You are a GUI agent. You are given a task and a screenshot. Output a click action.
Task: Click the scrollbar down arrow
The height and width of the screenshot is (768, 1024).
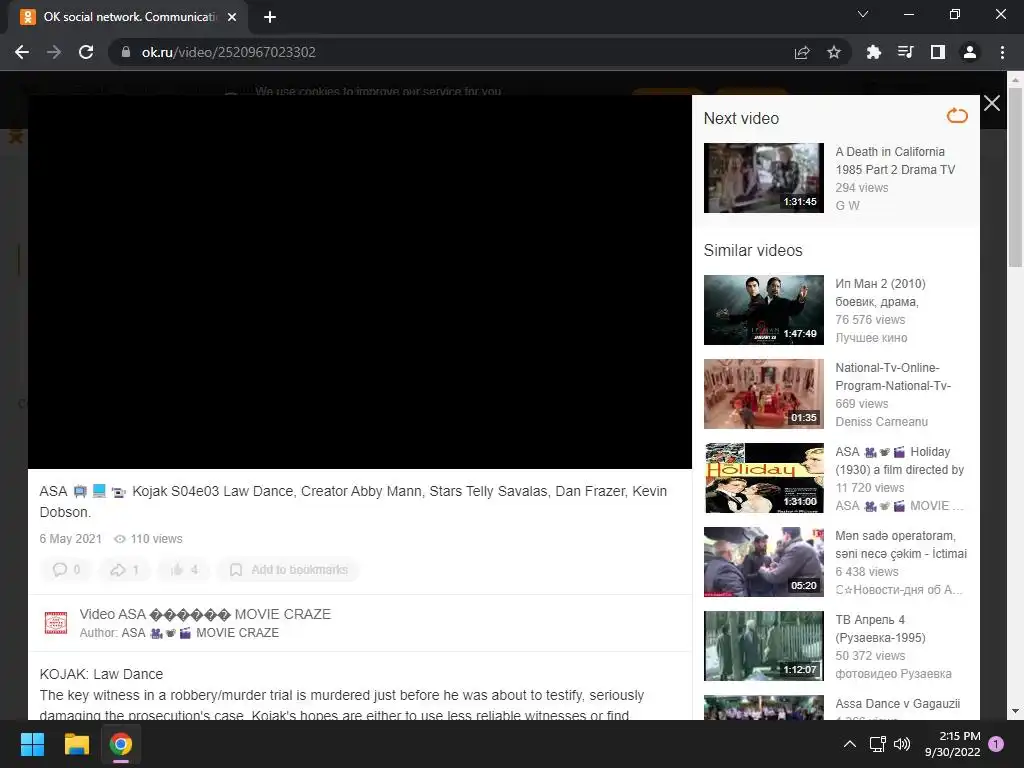[1015, 711]
